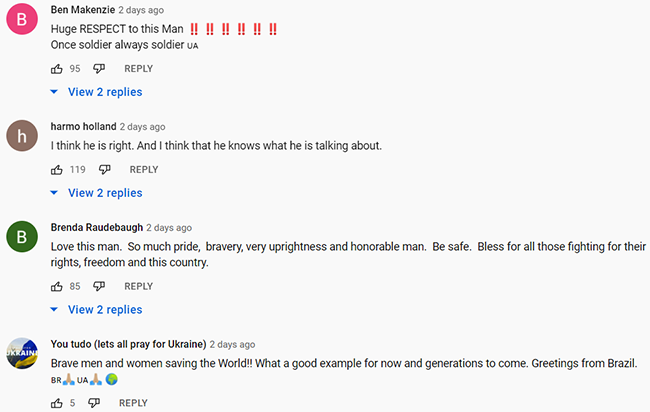The height and width of the screenshot is (412, 650).
Task: Like the You tudo comment
Action: pos(57,403)
